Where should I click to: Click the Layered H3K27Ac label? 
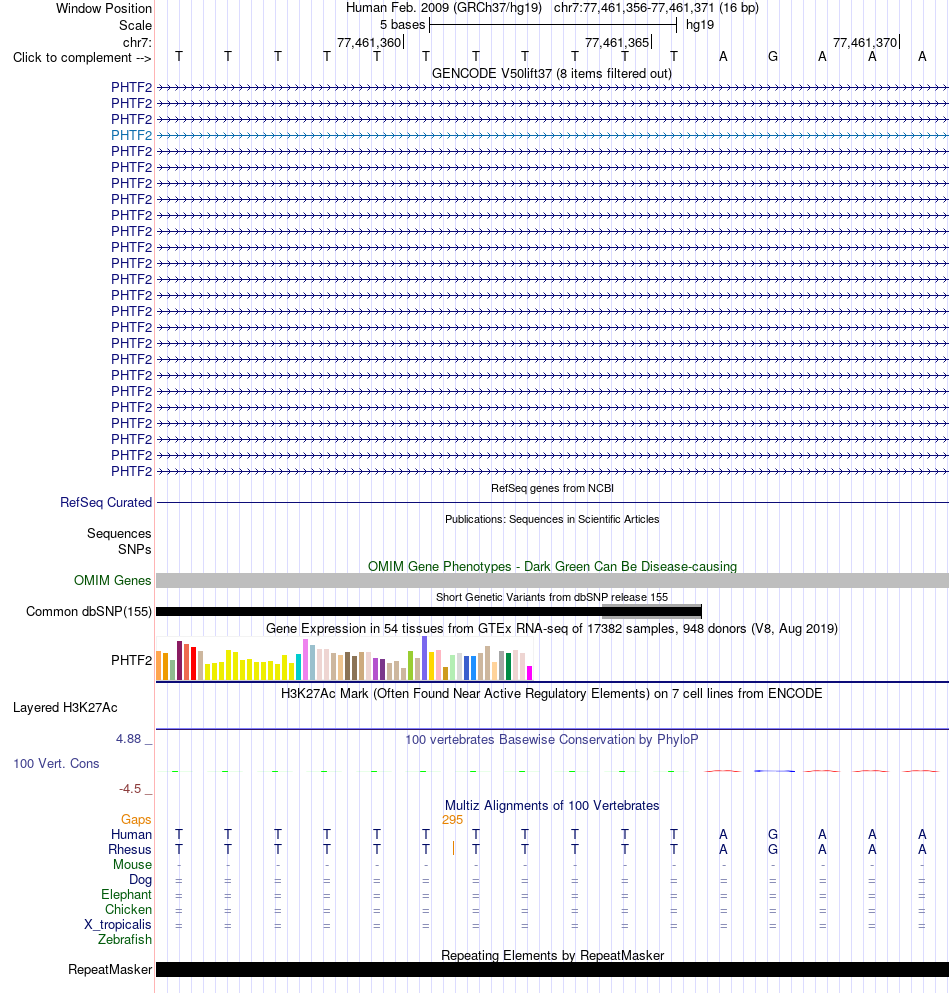pos(65,707)
